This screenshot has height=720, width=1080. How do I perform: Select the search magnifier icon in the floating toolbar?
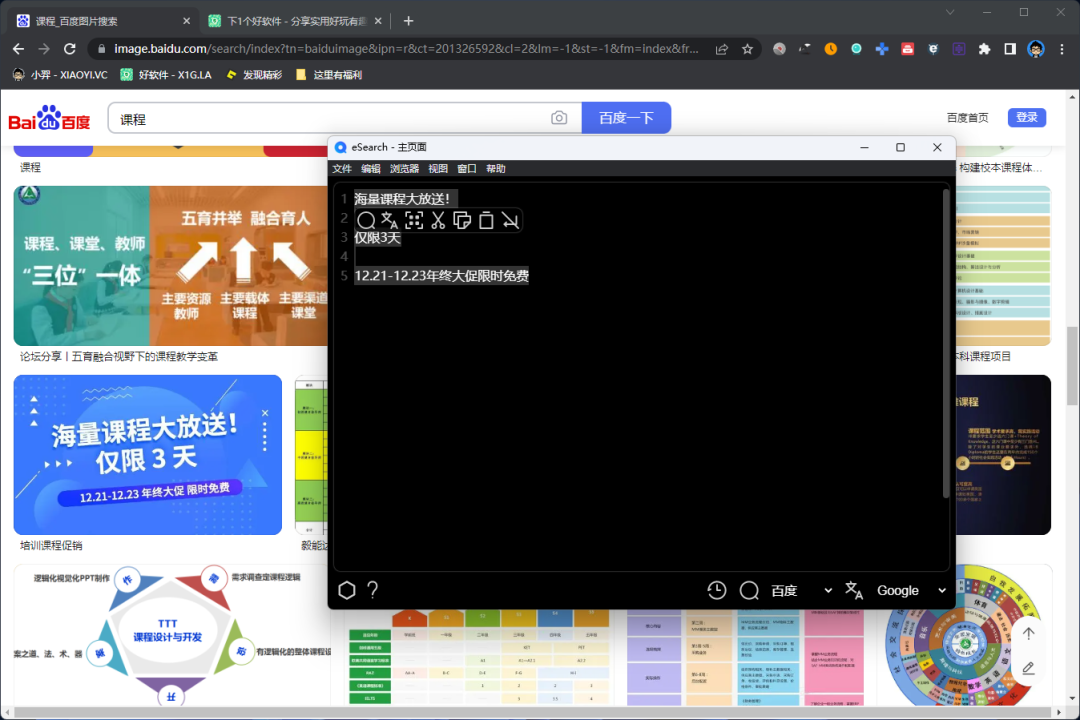tap(366, 220)
